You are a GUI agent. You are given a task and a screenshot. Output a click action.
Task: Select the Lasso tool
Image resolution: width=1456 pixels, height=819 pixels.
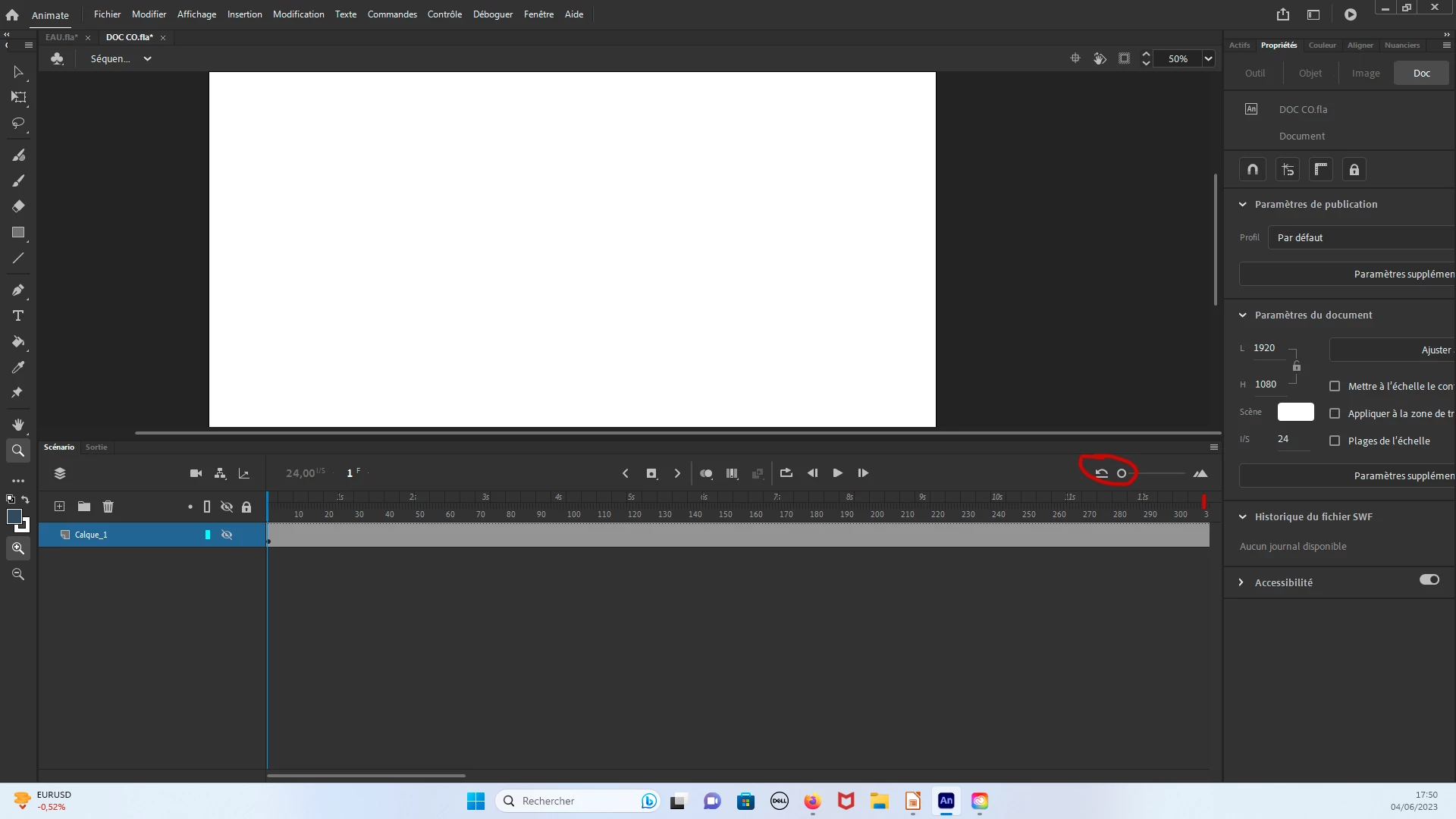(x=18, y=123)
